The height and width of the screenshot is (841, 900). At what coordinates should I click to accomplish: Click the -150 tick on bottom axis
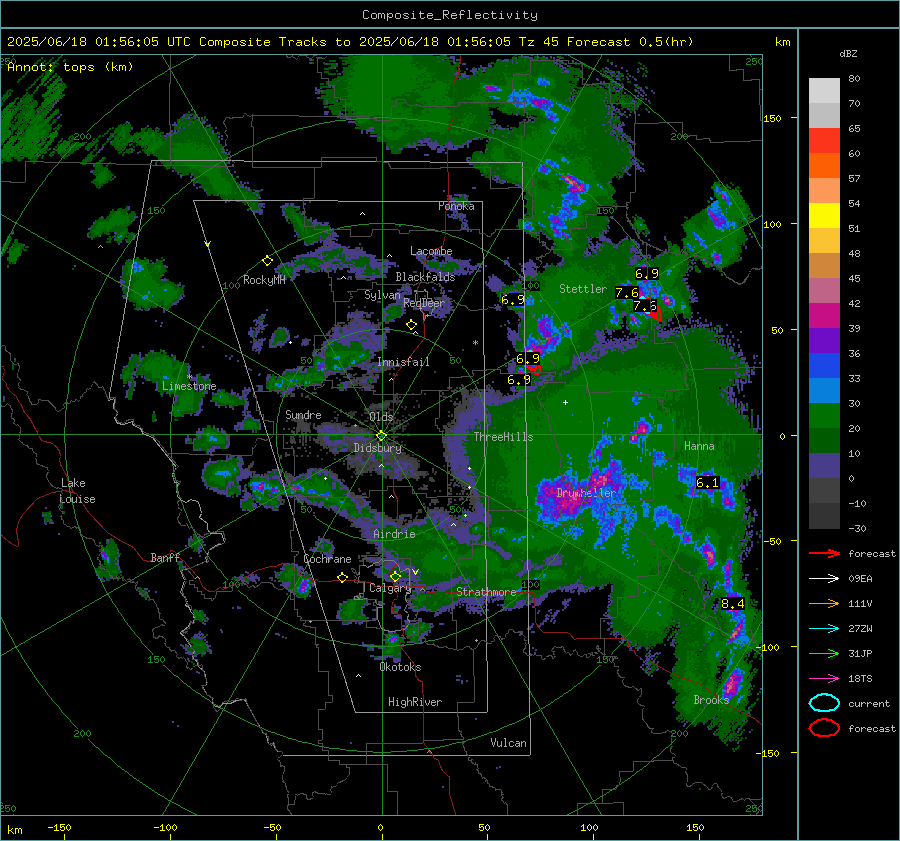pos(59,827)
